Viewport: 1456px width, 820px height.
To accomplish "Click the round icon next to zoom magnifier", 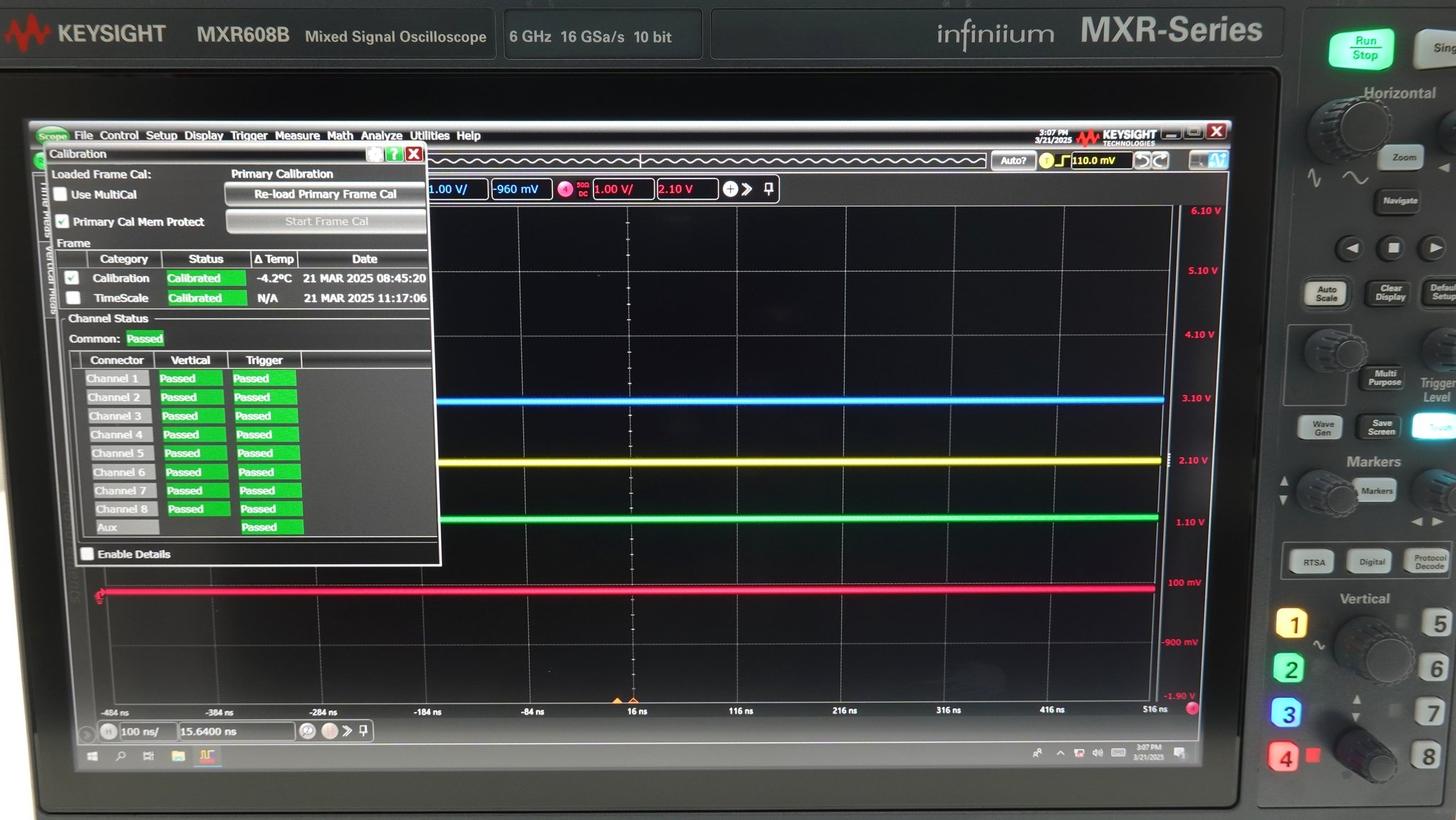I will (x=329, y=730).
